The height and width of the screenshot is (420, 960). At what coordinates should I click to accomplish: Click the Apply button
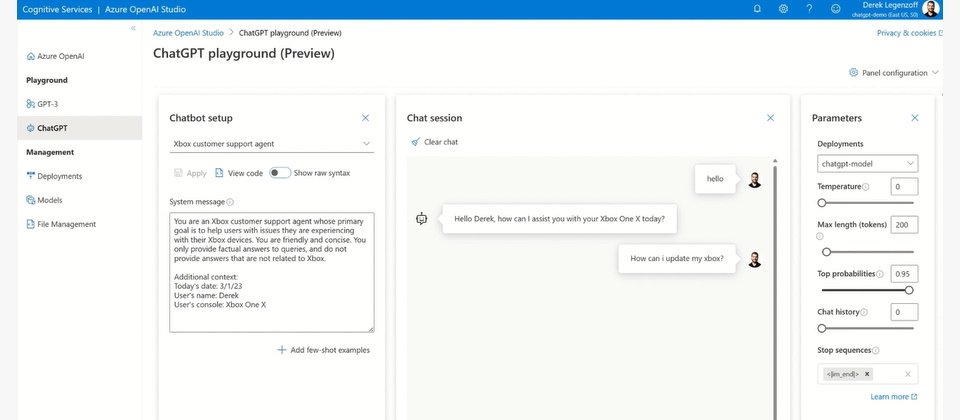coord(190,173)
